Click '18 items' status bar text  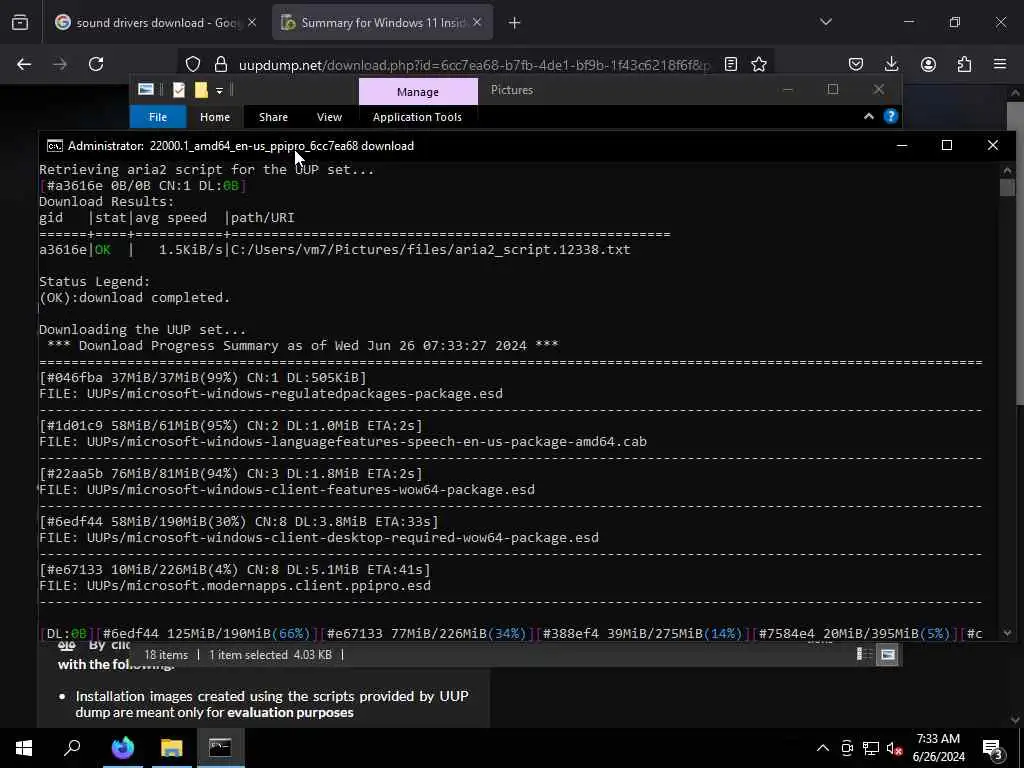pyautogui.click(x=166, y=654)
